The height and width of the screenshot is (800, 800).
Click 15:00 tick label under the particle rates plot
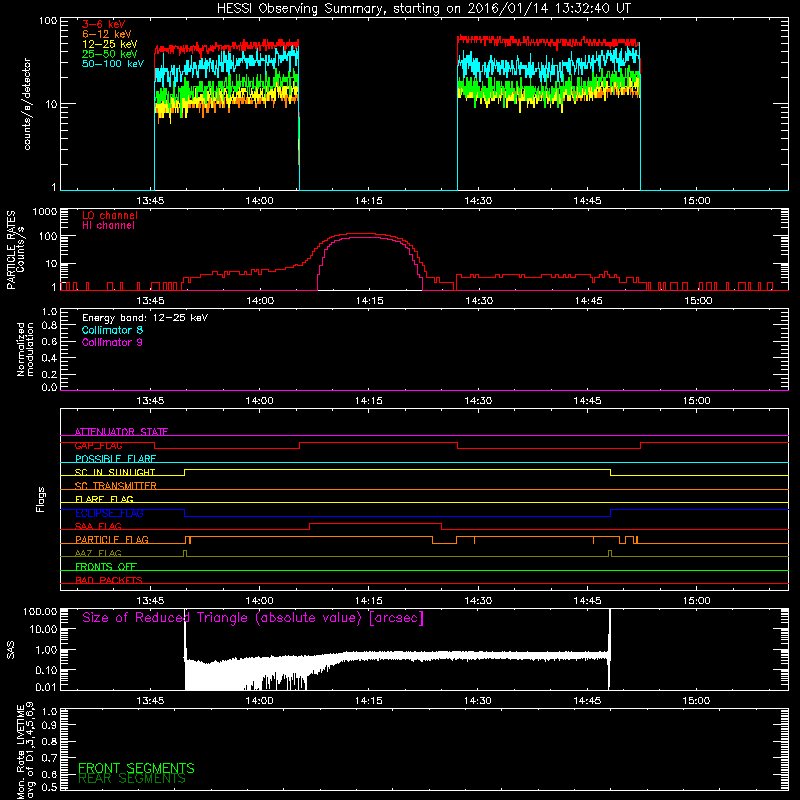697,301
